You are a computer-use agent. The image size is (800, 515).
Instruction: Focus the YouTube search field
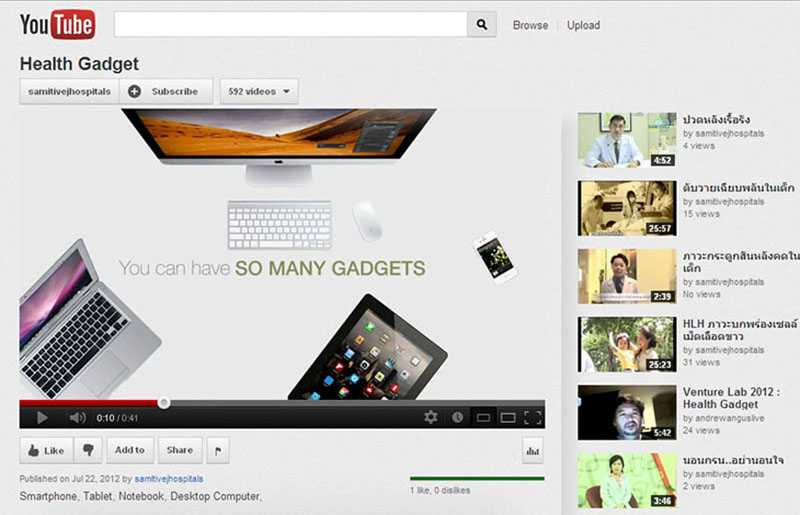tap(290, 24)
